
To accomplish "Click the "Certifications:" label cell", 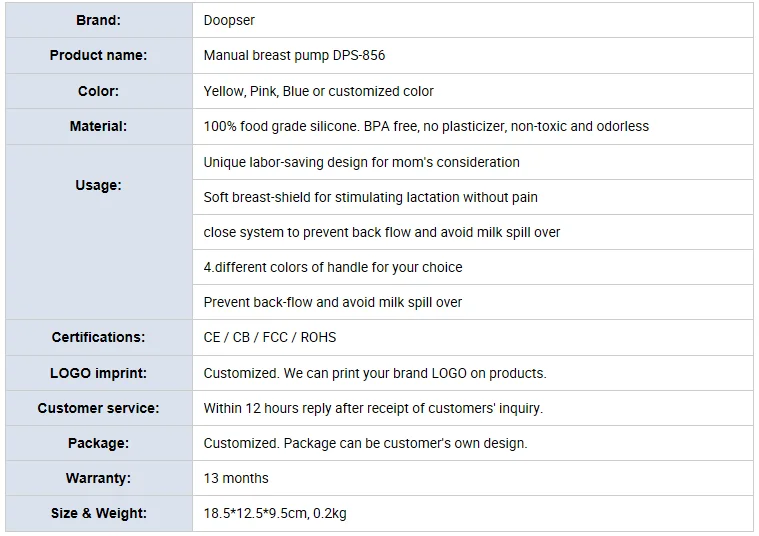I will click(x=98, y=337).
